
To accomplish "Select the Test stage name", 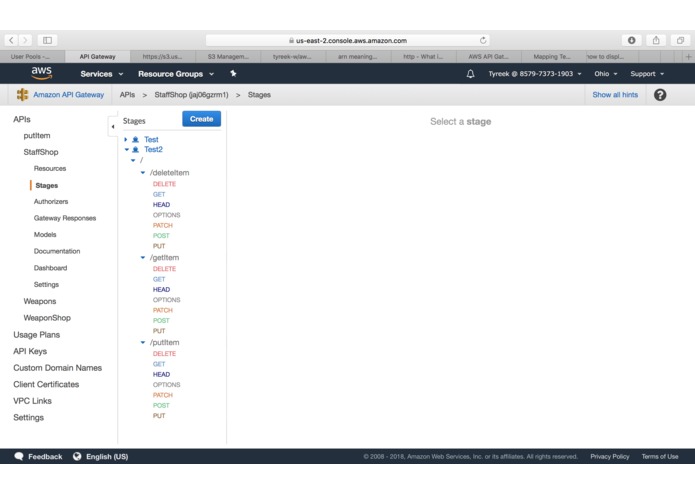I will click(151, 140).
